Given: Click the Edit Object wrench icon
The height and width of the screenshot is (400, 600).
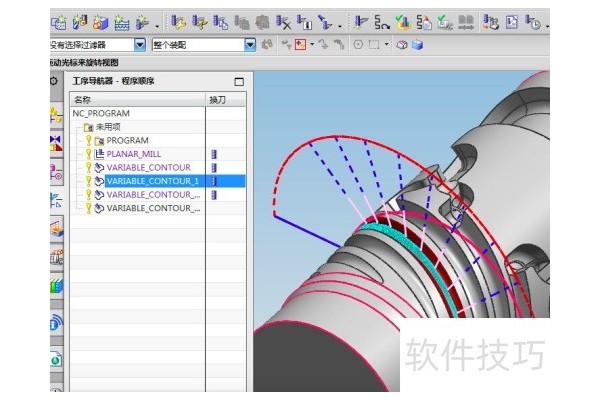Looking at the screenshot, I should click(178, 23).
